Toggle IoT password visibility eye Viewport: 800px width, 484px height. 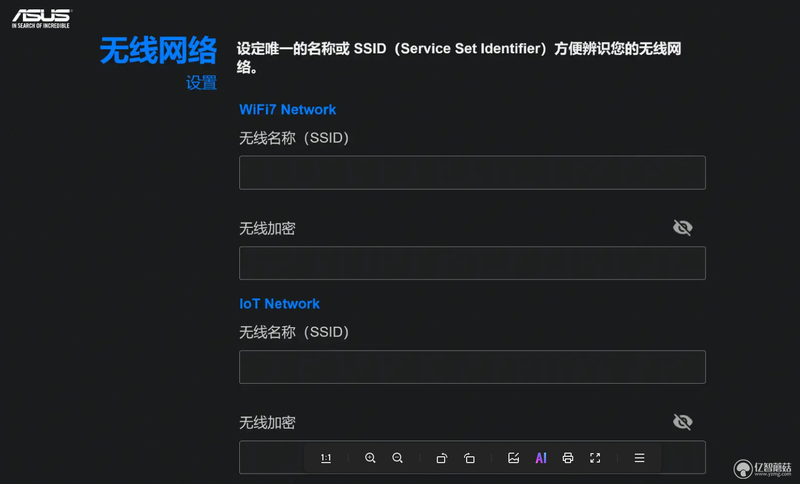[683, 422]
